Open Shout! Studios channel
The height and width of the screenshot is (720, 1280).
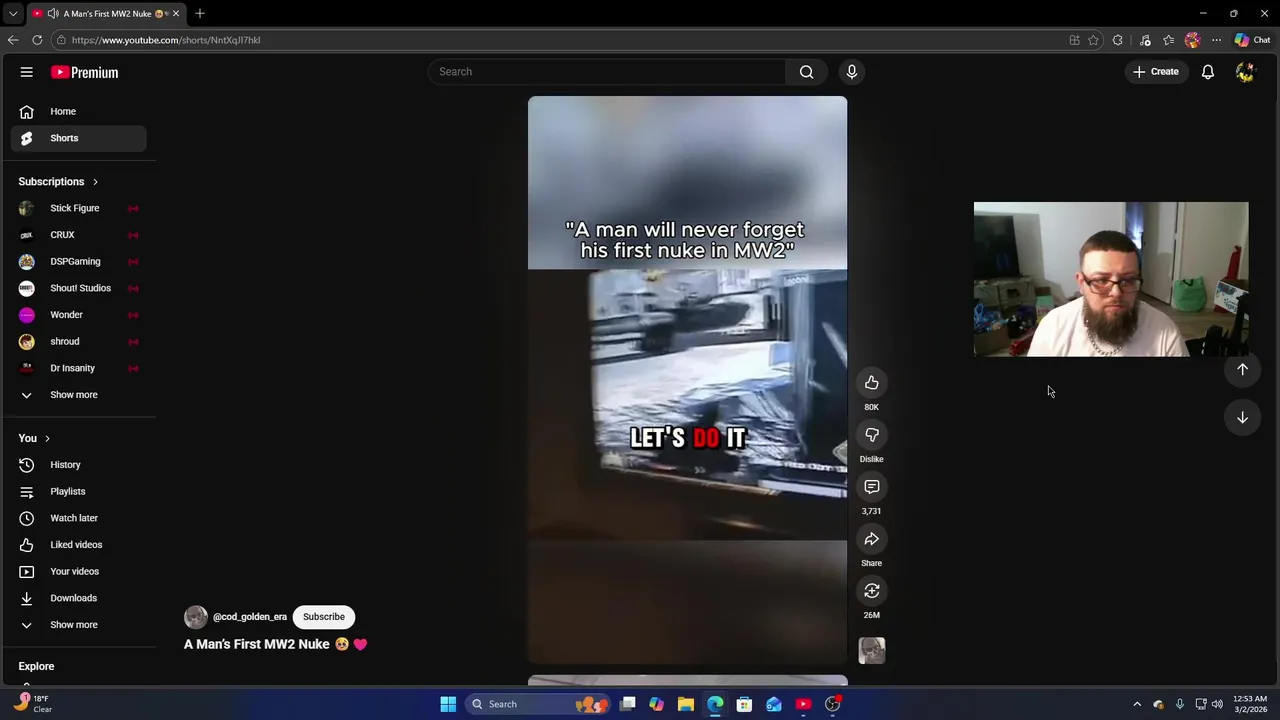click(x=78, y=288)
